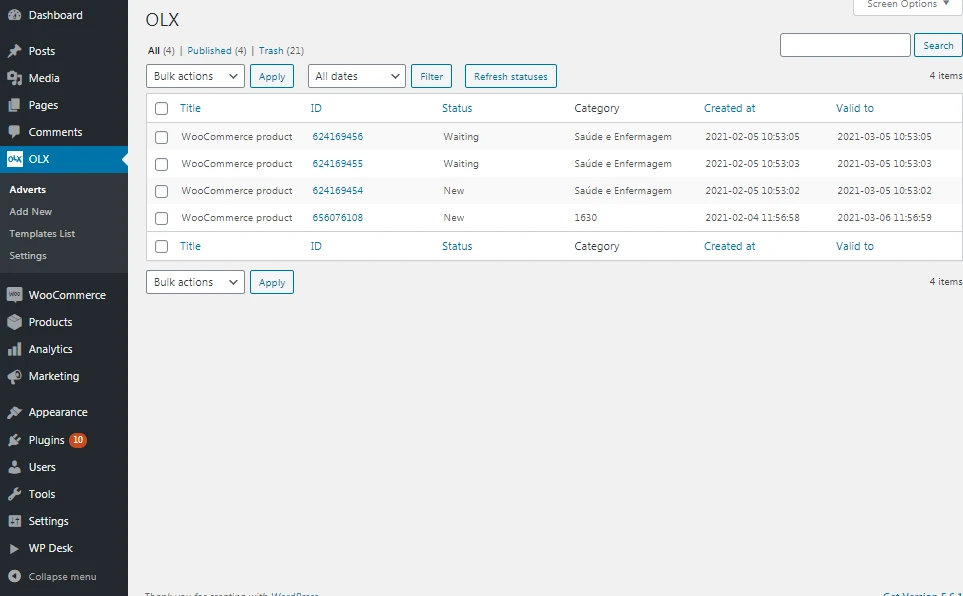963x596 pixels.
Task: Click the Analytics bar chart icon
Action: (x=15, y=349)
